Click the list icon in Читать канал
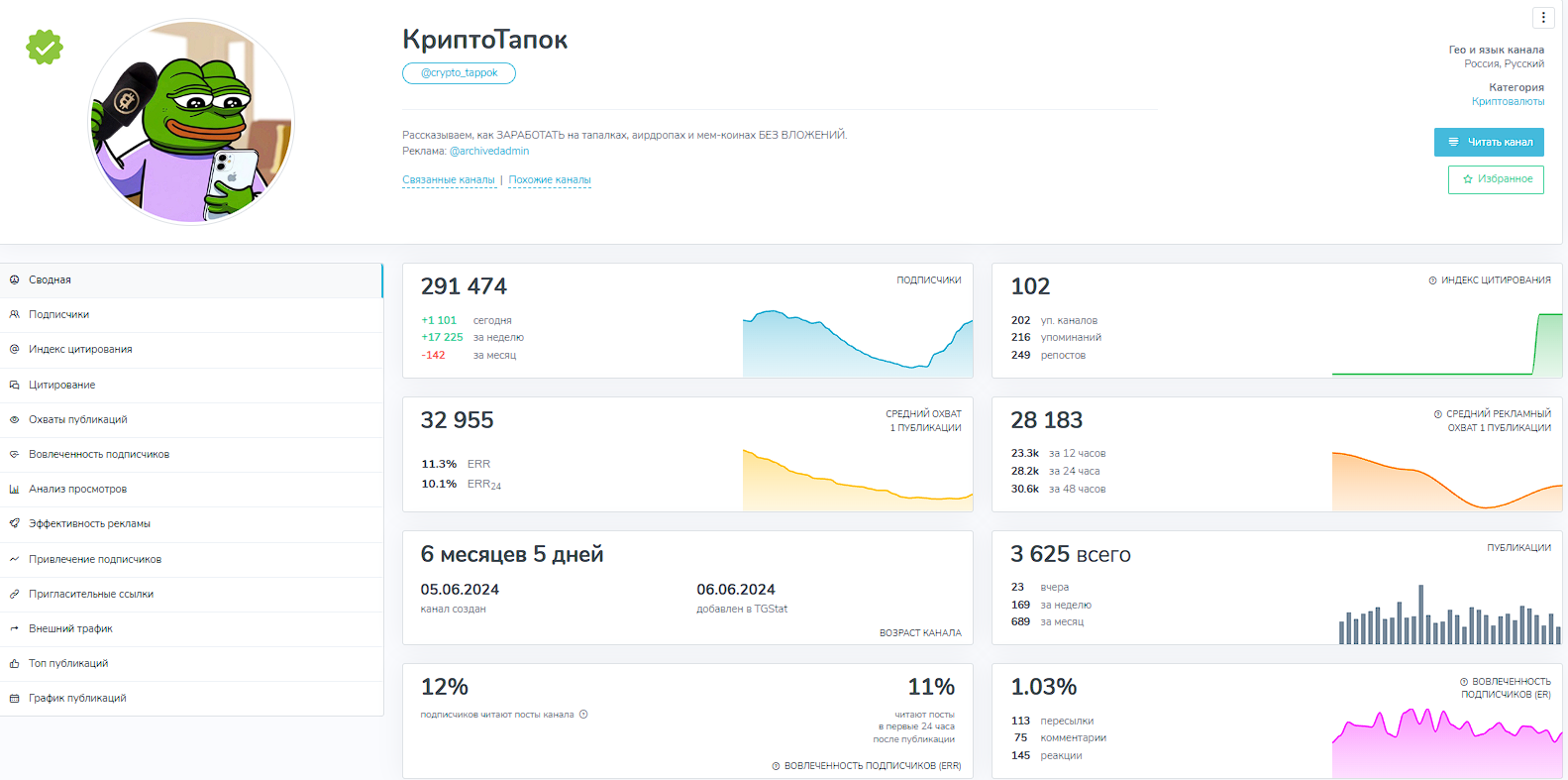1568x780 pixels. click(x=1453, y=142)
